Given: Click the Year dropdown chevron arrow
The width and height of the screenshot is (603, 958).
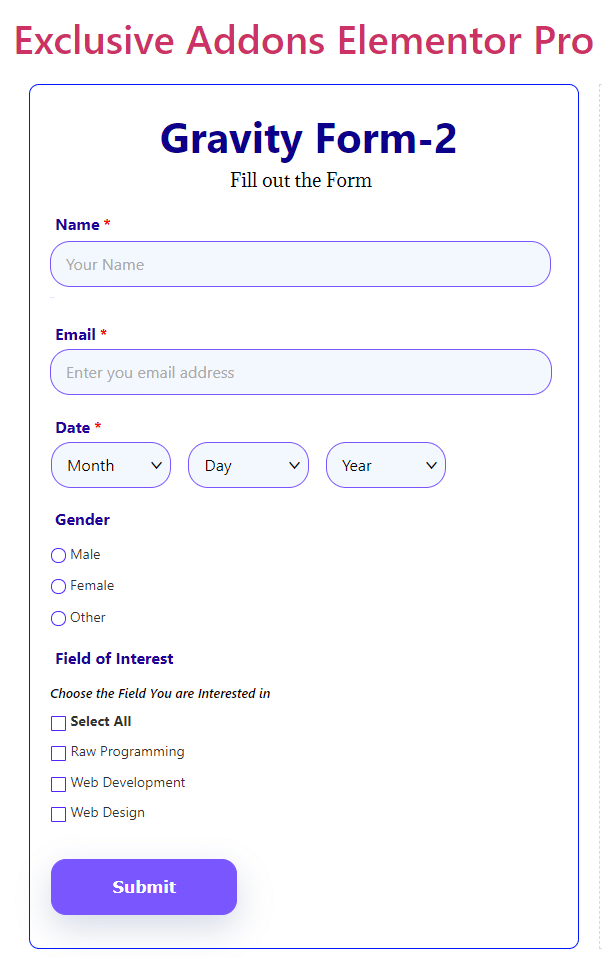Looking at the screenshot, I should pos(431,465).
